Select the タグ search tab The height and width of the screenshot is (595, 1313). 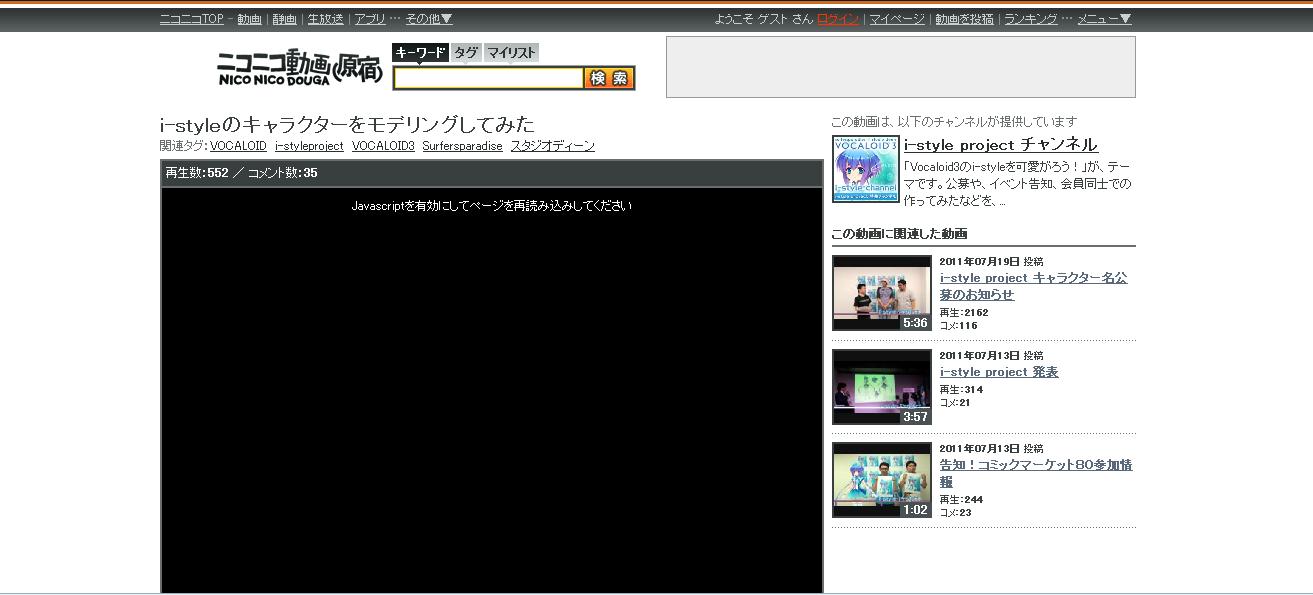466,53
